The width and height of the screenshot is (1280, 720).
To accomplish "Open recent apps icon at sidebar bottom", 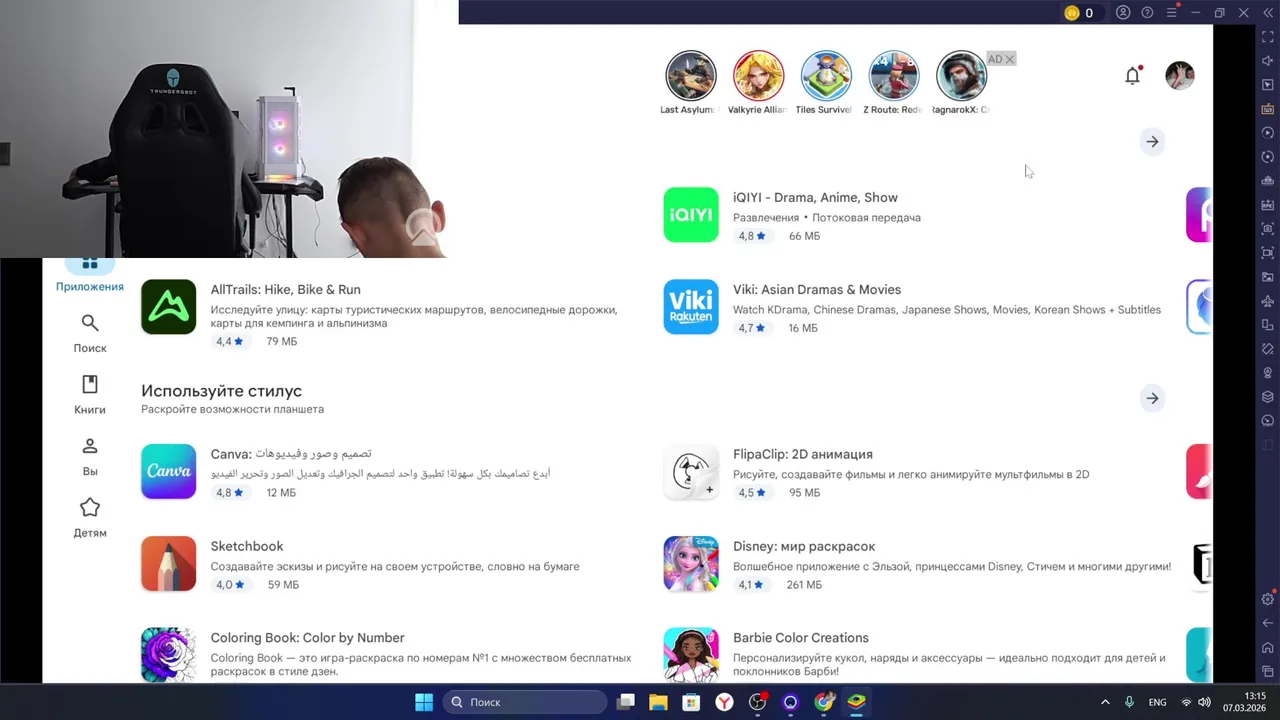I will 1268,671.
